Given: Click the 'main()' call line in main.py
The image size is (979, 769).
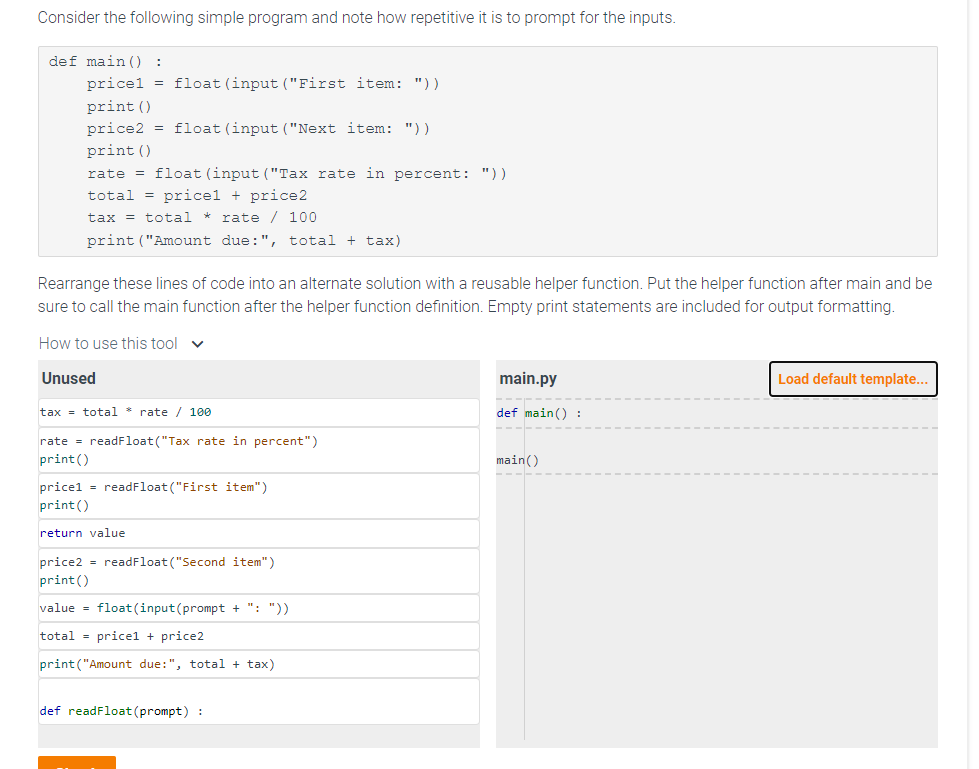Looking at the screenshot, I should [513, 459].
